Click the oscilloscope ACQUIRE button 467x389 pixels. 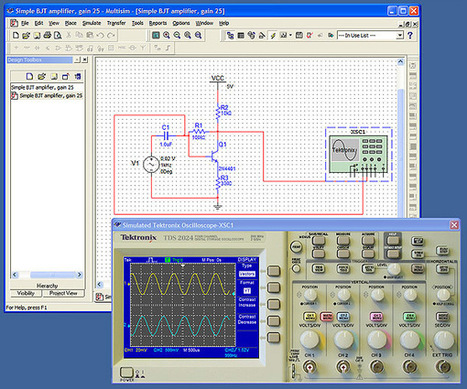coord(368,240)
